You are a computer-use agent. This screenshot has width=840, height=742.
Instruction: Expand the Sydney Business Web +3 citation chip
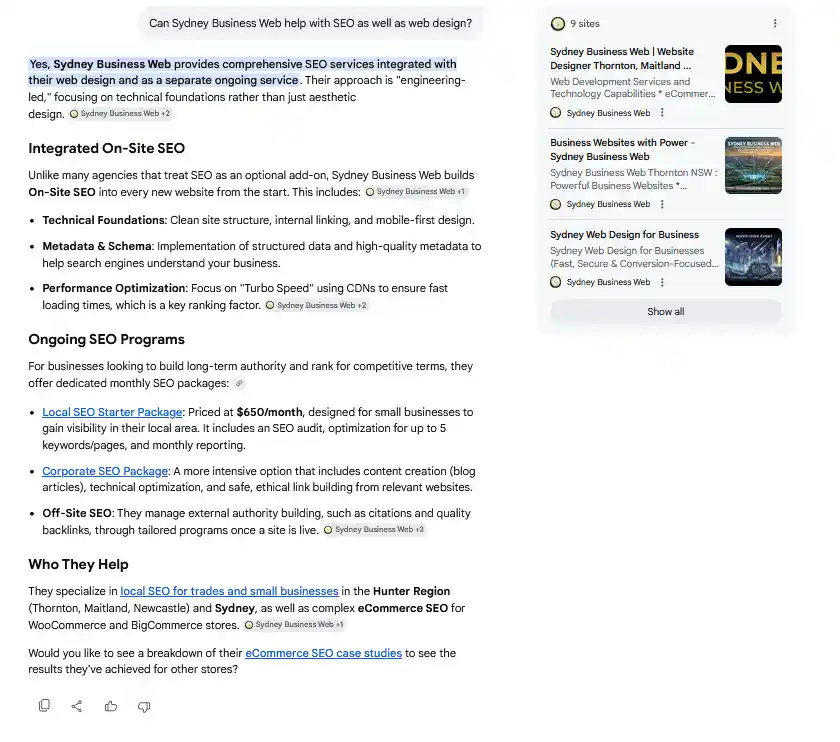tap(374, 529)
